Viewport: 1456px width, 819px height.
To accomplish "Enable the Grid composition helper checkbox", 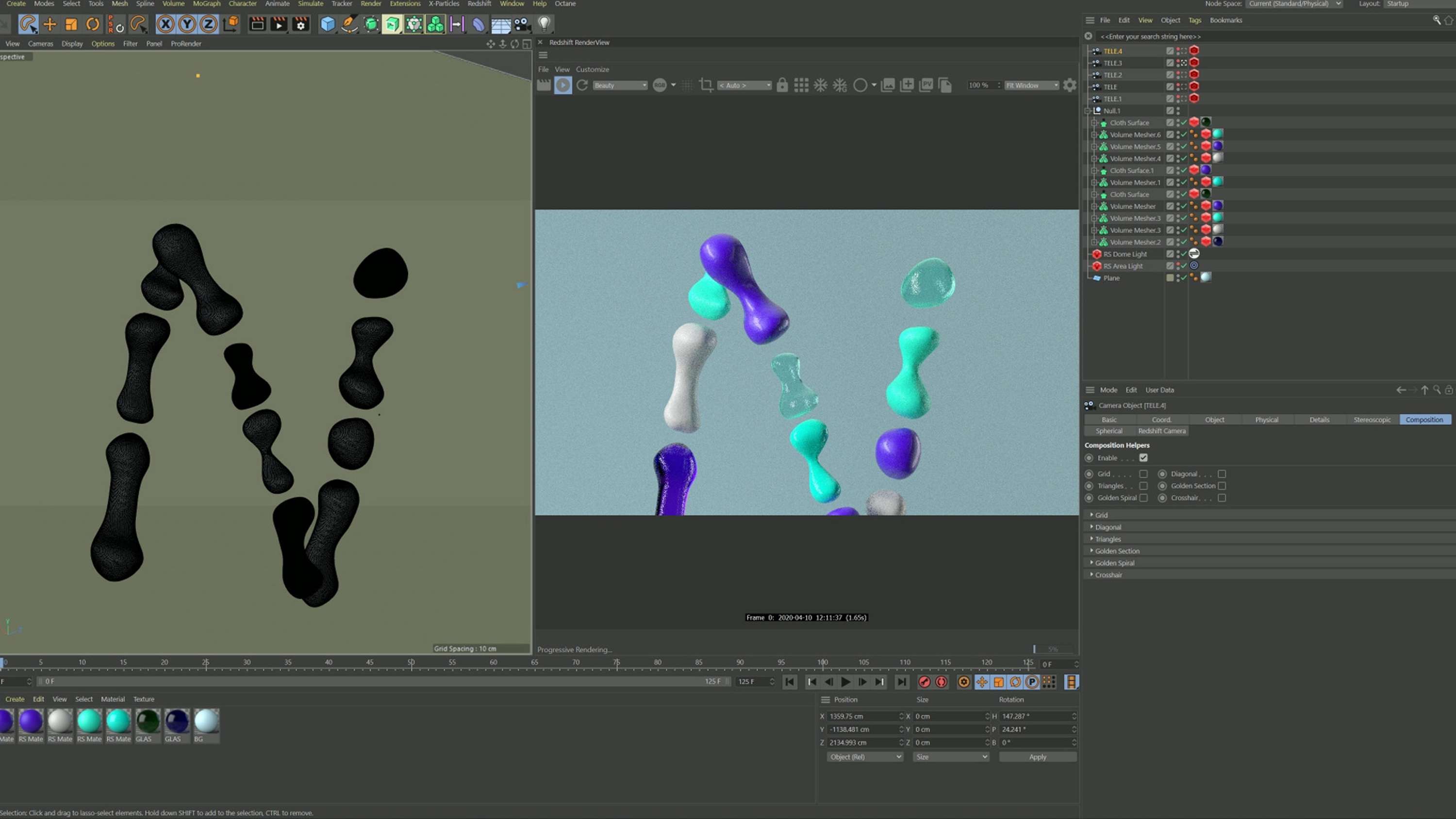I will (x=1143, y=474).
